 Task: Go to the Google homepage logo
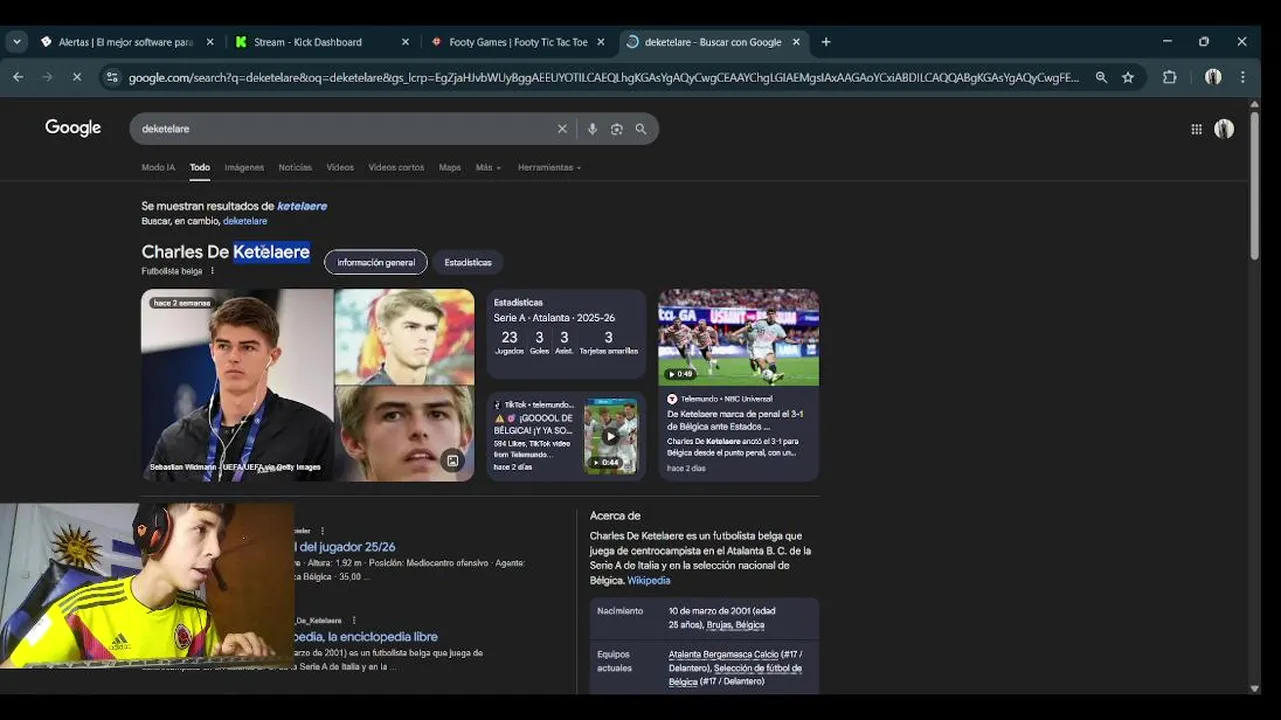click(x=73, y=128)
